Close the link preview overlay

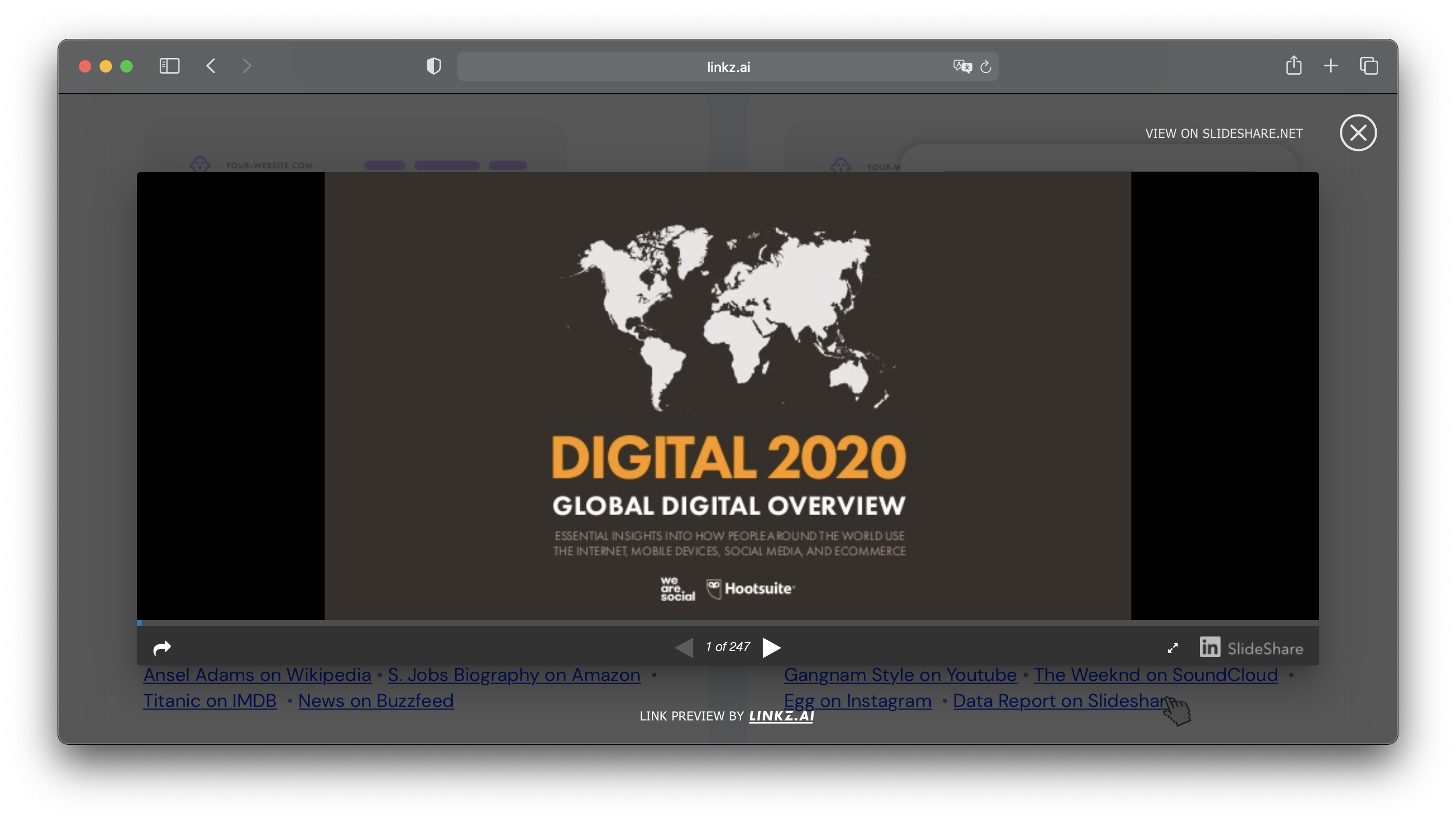coord(1357,133)
